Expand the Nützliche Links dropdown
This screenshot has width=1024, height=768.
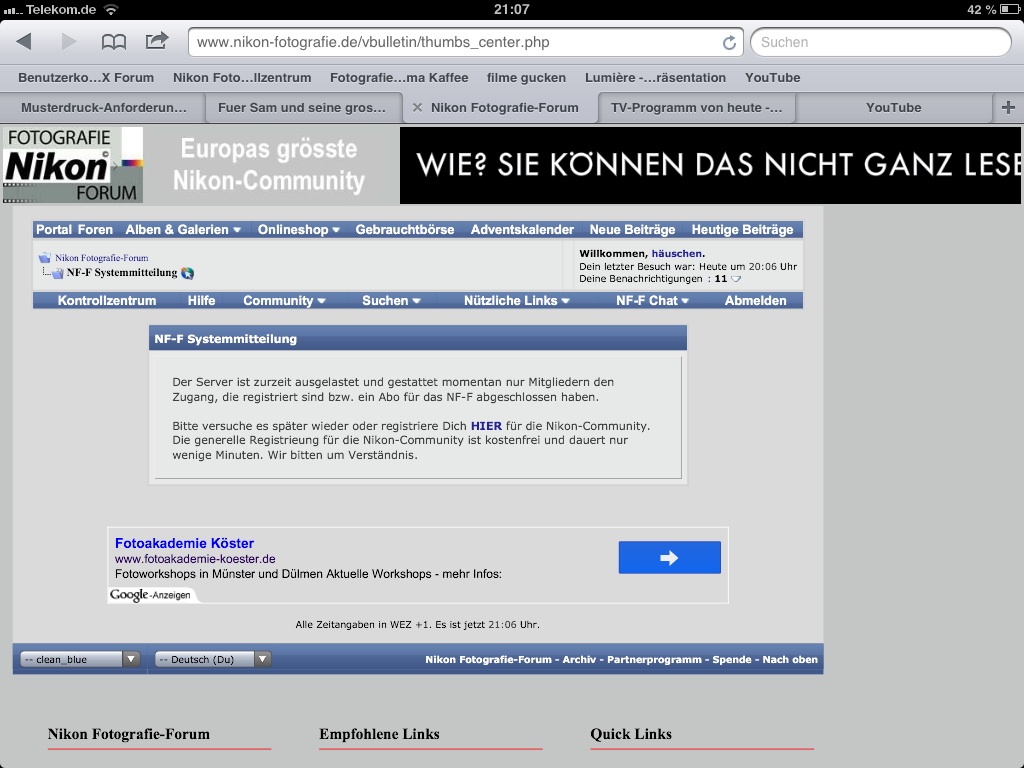point(517,300)
